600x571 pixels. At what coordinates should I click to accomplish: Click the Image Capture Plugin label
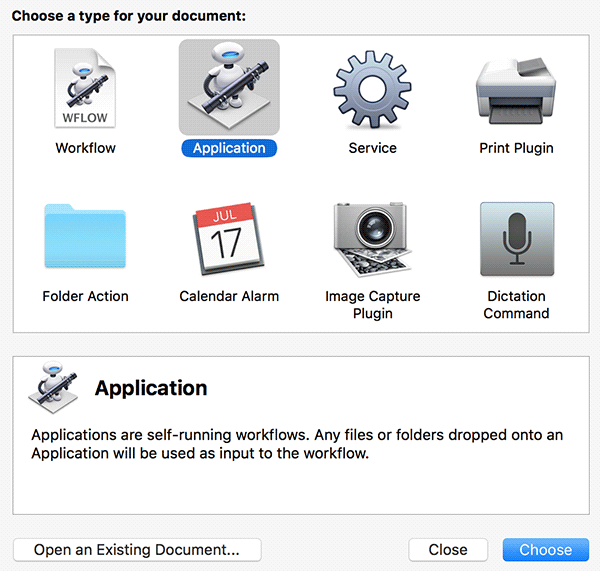[x=373, y=305]
